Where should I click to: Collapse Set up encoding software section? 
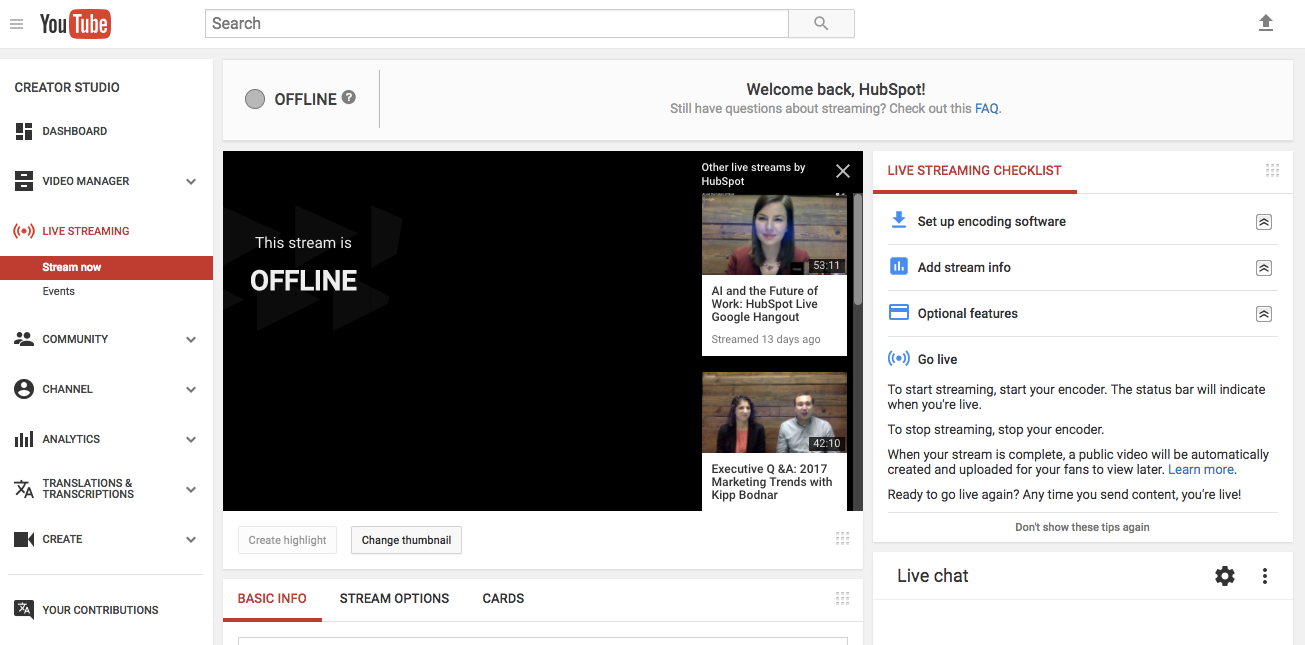pyautogui.click(x=1264, y=222)
